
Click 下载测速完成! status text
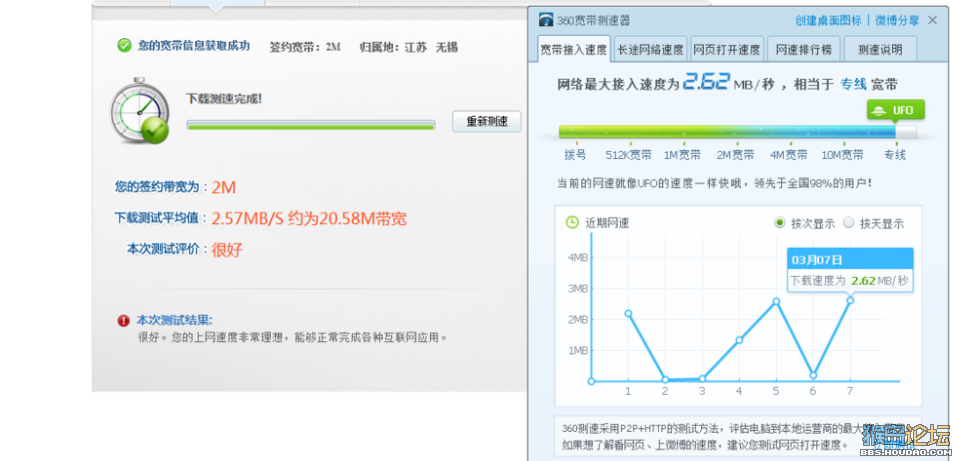point(224,98)
